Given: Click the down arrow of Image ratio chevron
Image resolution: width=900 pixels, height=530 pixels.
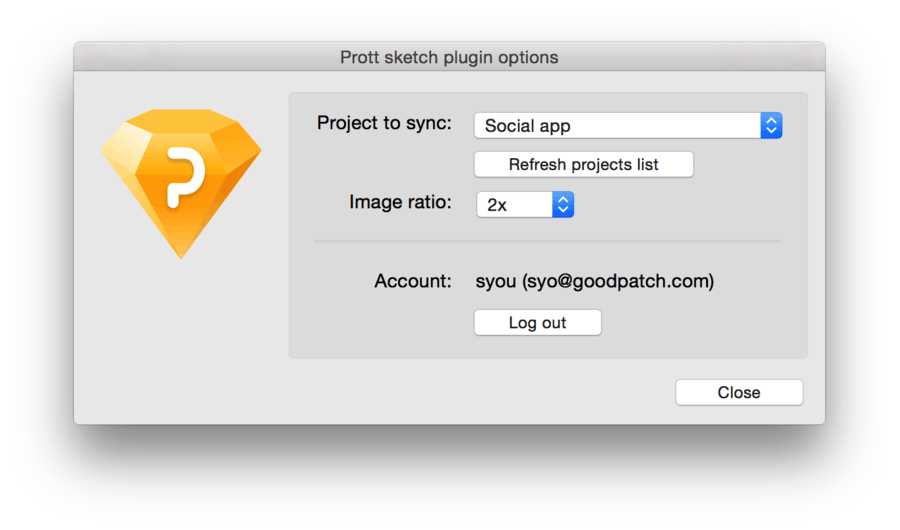Looking at the screenshot, I should 563,210.
